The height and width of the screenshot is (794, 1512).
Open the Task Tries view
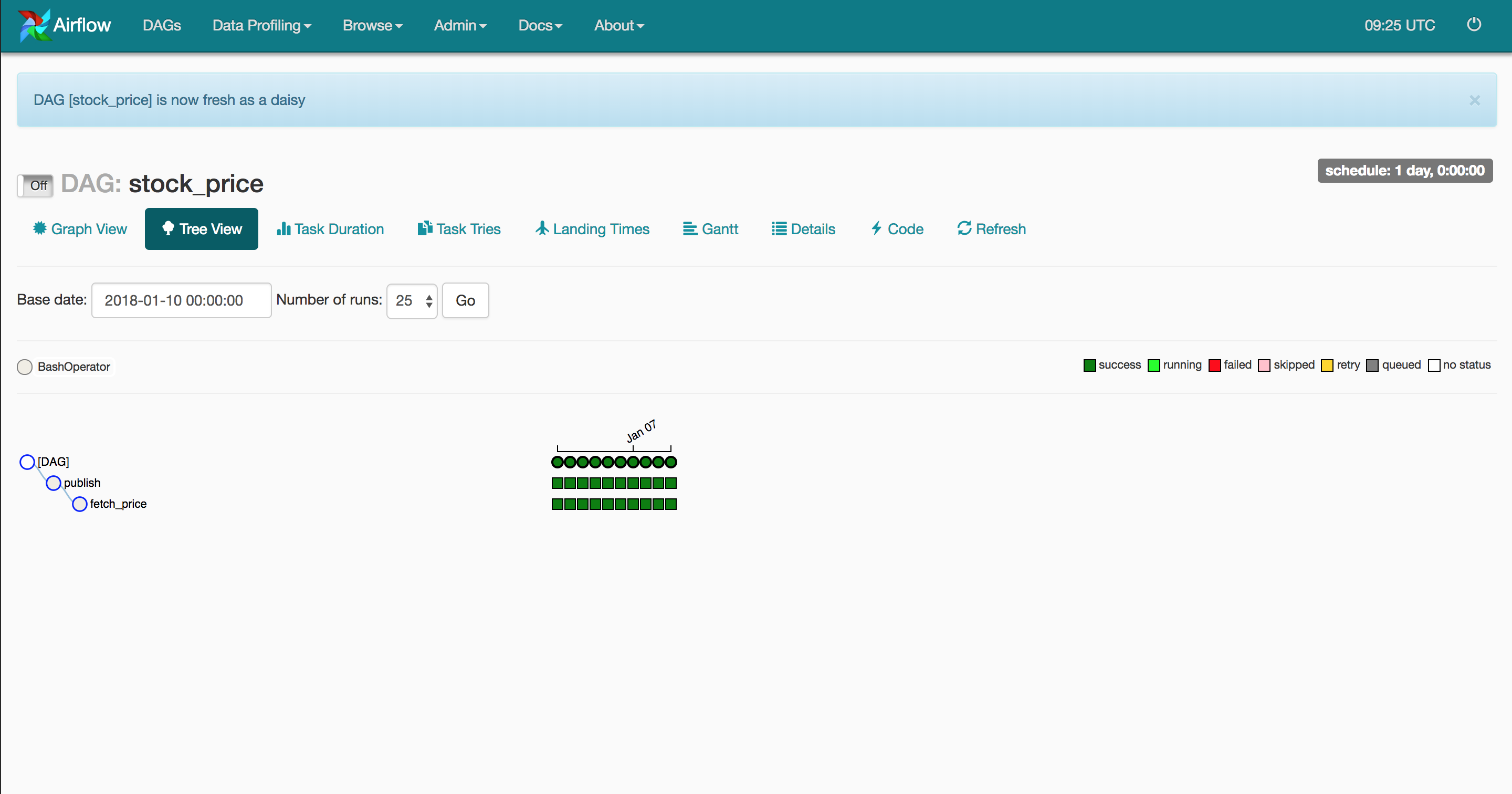(458, 229)
